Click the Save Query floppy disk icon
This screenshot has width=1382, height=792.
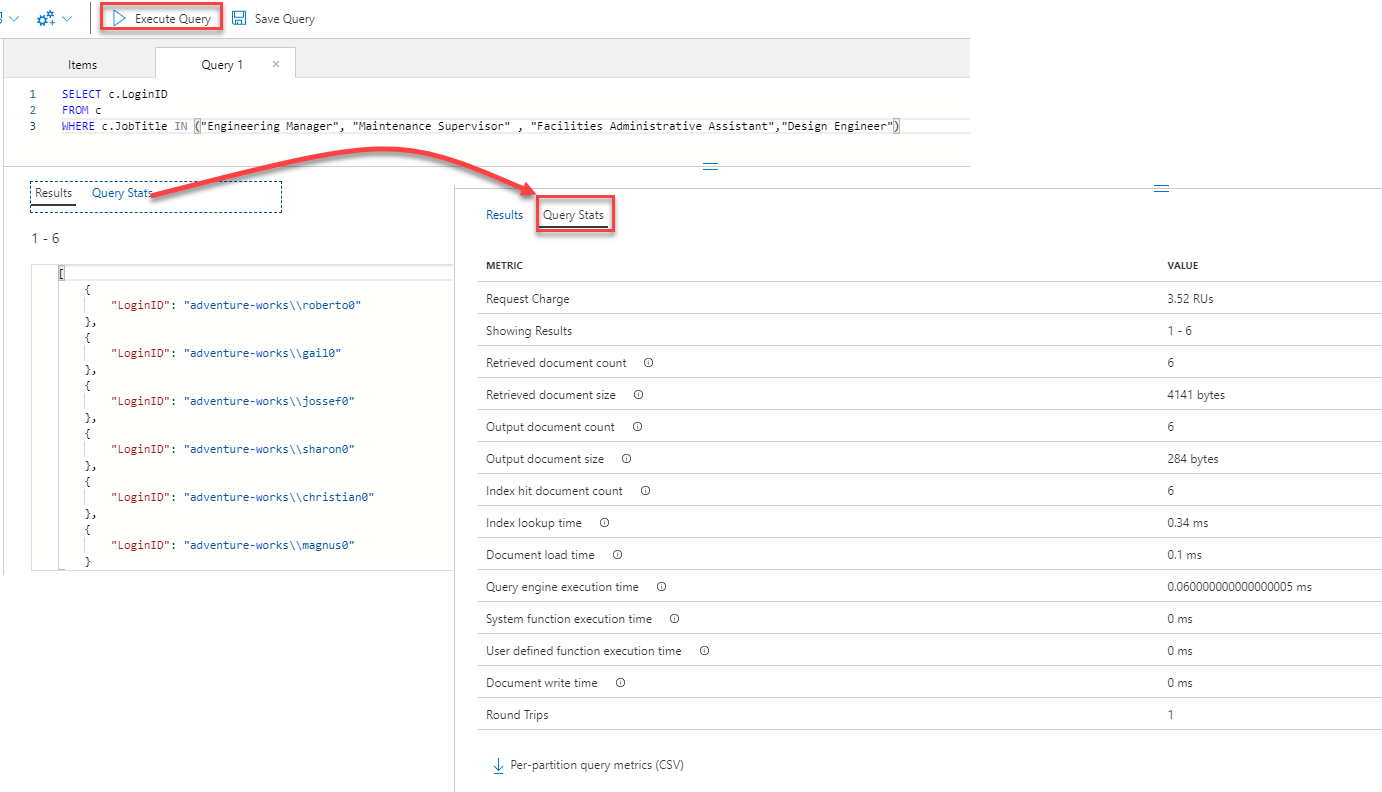[239, 18]
